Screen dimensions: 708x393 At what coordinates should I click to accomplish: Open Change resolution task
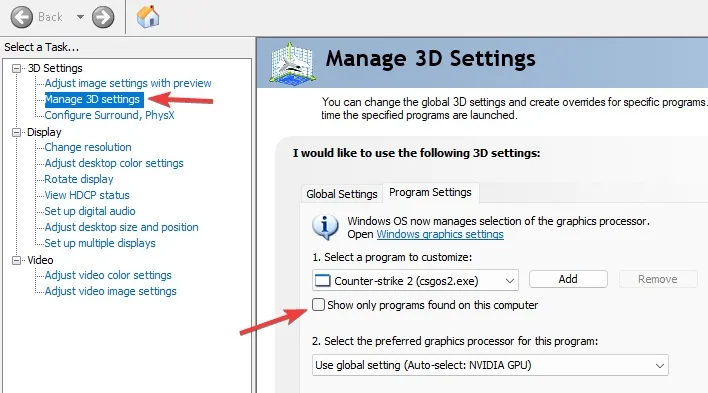click(88, 147)
